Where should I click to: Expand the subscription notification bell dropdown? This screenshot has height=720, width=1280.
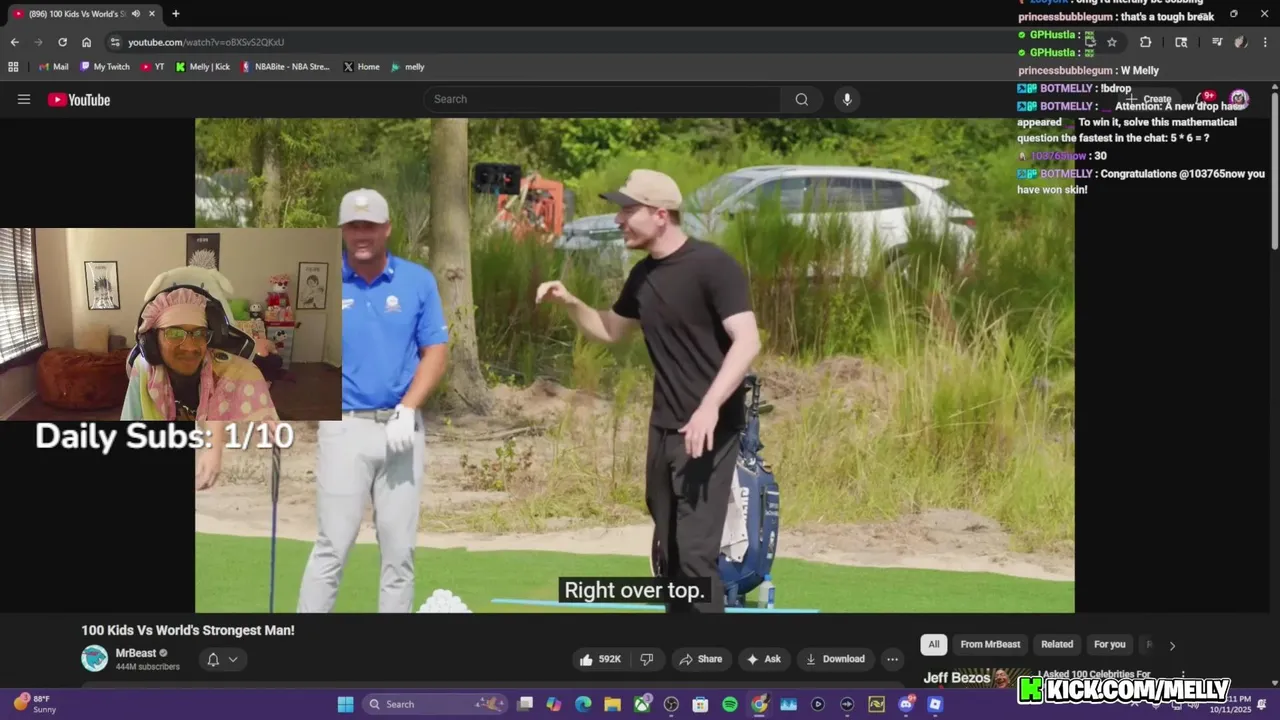coord(223,659)
